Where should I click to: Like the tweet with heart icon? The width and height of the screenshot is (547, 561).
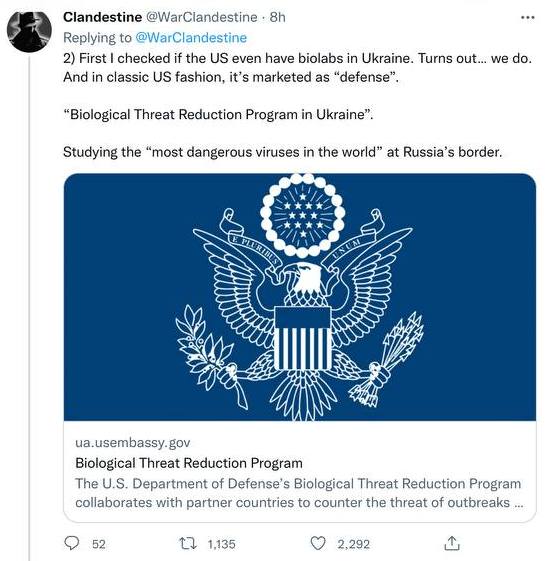click(x=318, y=543)
